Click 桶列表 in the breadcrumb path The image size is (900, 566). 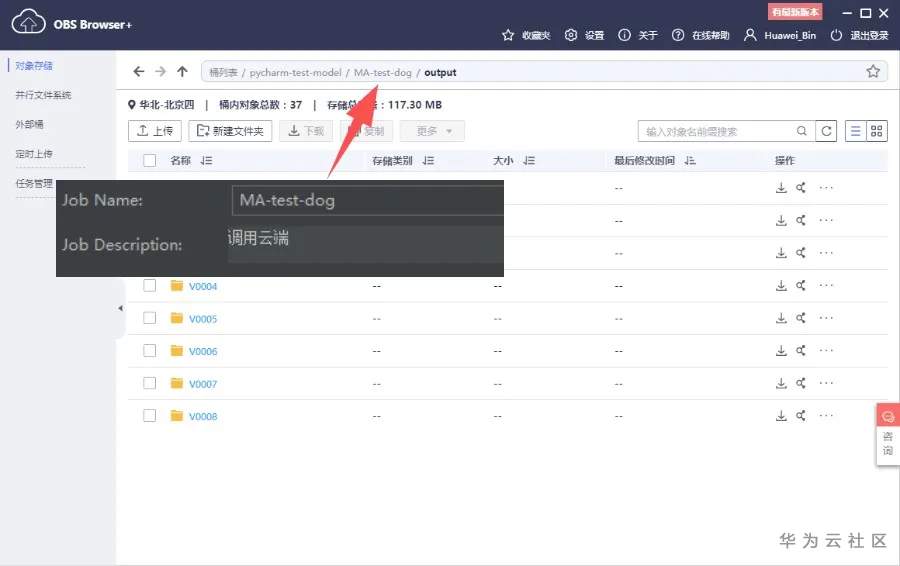[x=223, y=72]
